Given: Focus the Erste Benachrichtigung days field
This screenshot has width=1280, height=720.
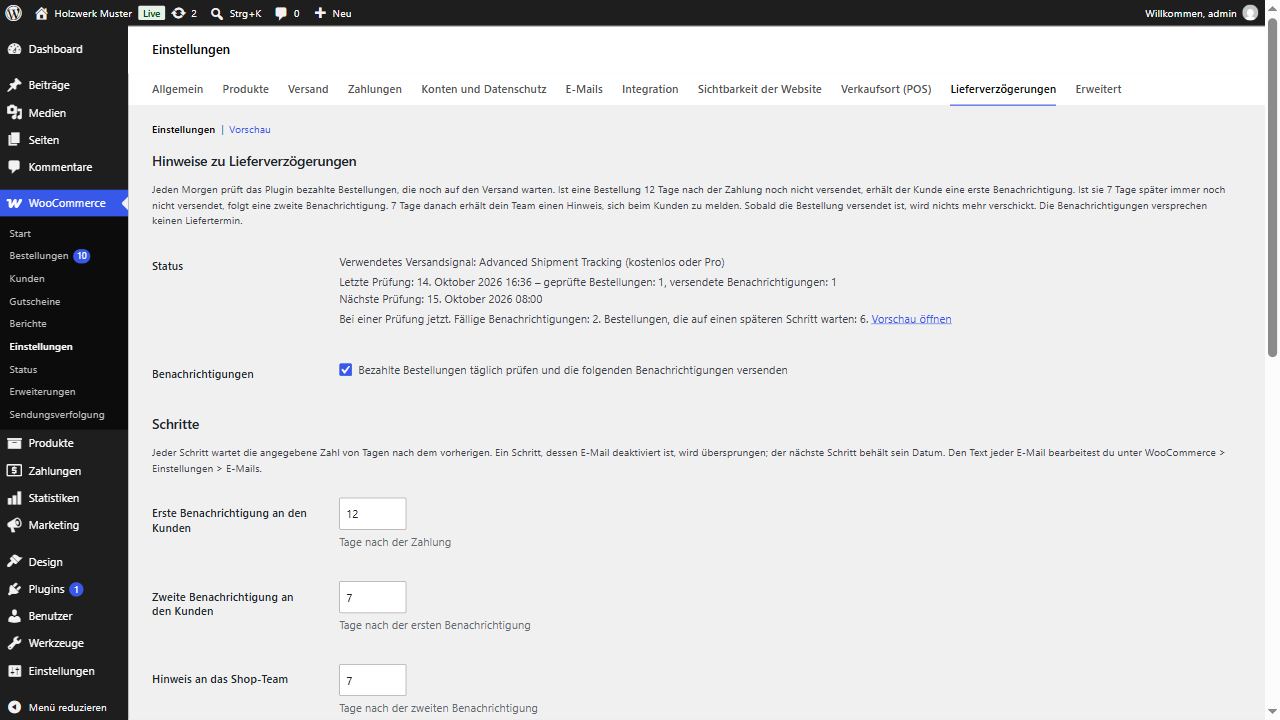Looking at the screenshot, I should coord(373,514).
